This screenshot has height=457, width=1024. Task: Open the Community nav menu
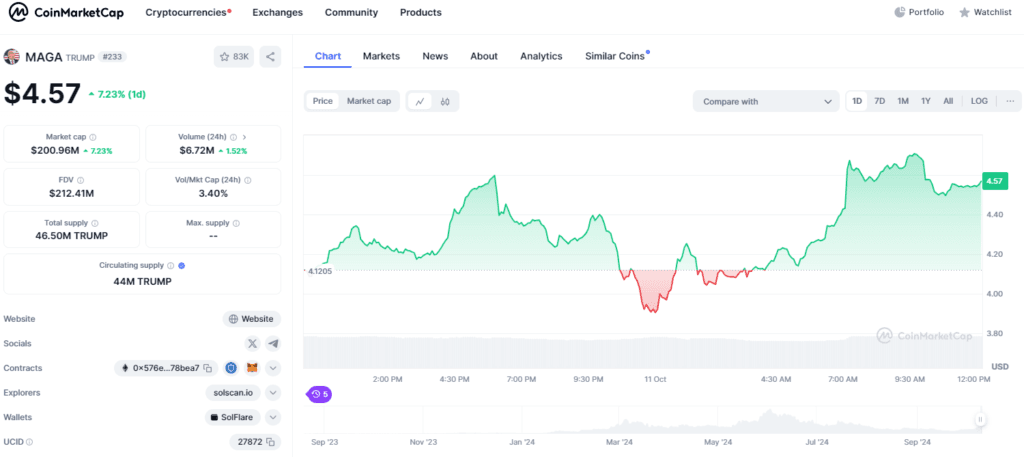tap(351, 12)
